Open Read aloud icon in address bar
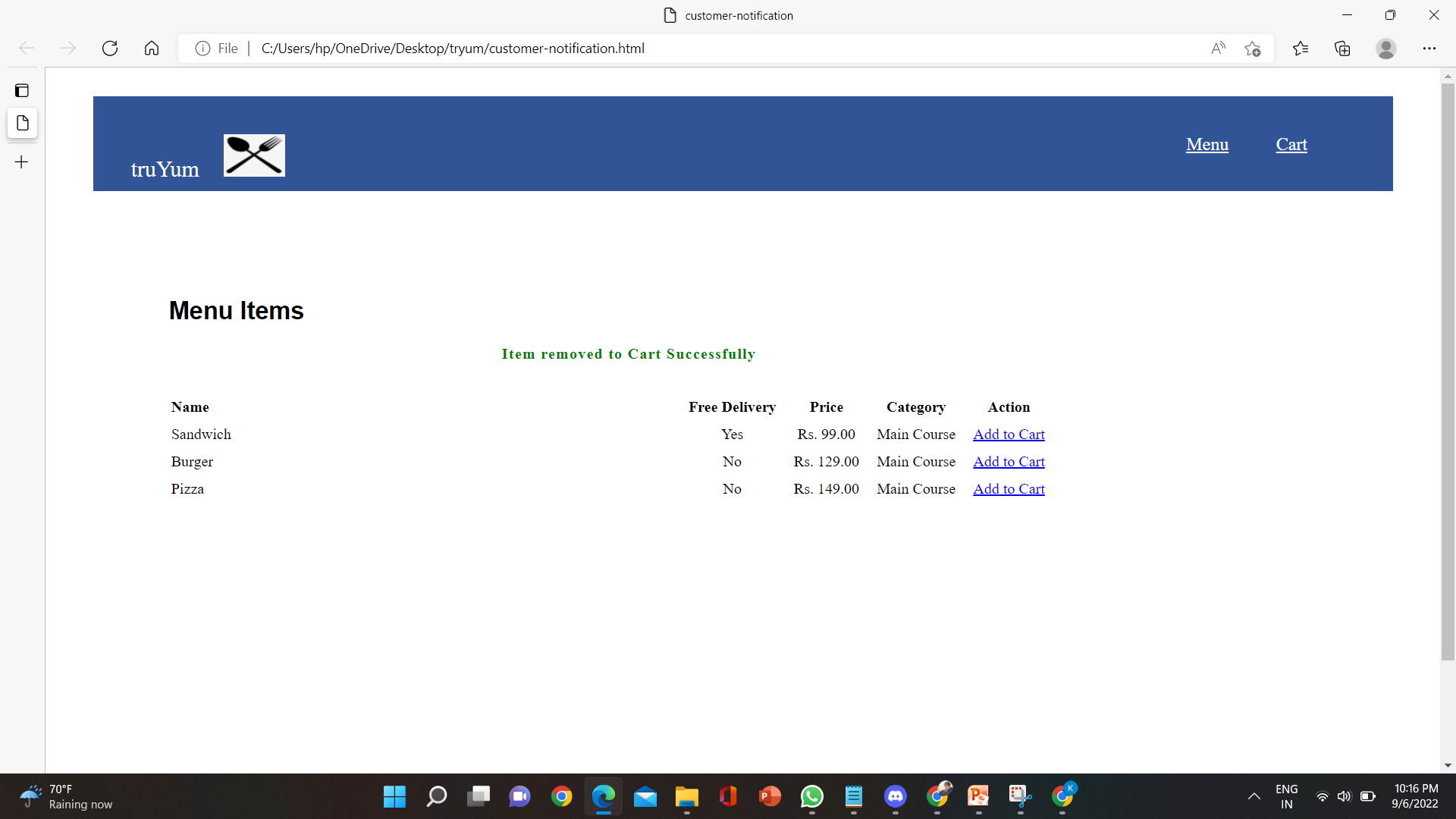 point(1218,49)
